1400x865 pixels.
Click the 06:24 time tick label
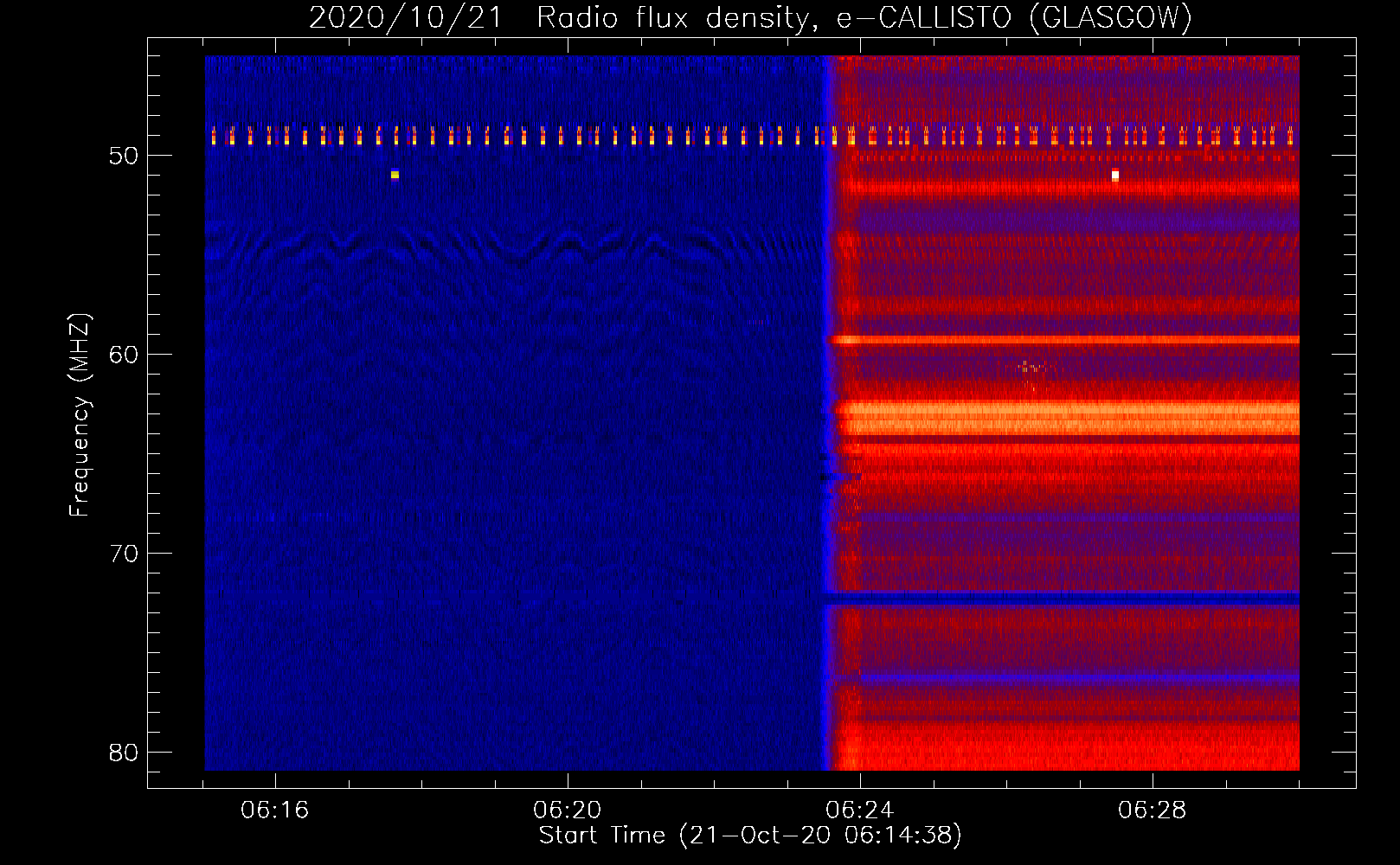860,811
